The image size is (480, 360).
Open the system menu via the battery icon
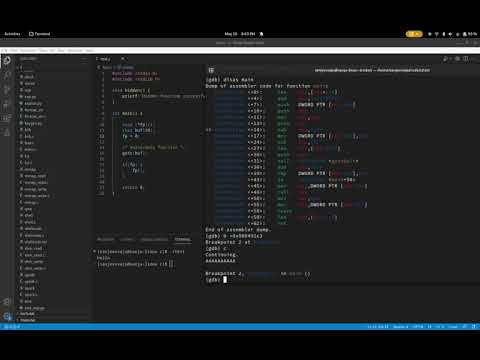coord(470,34)
